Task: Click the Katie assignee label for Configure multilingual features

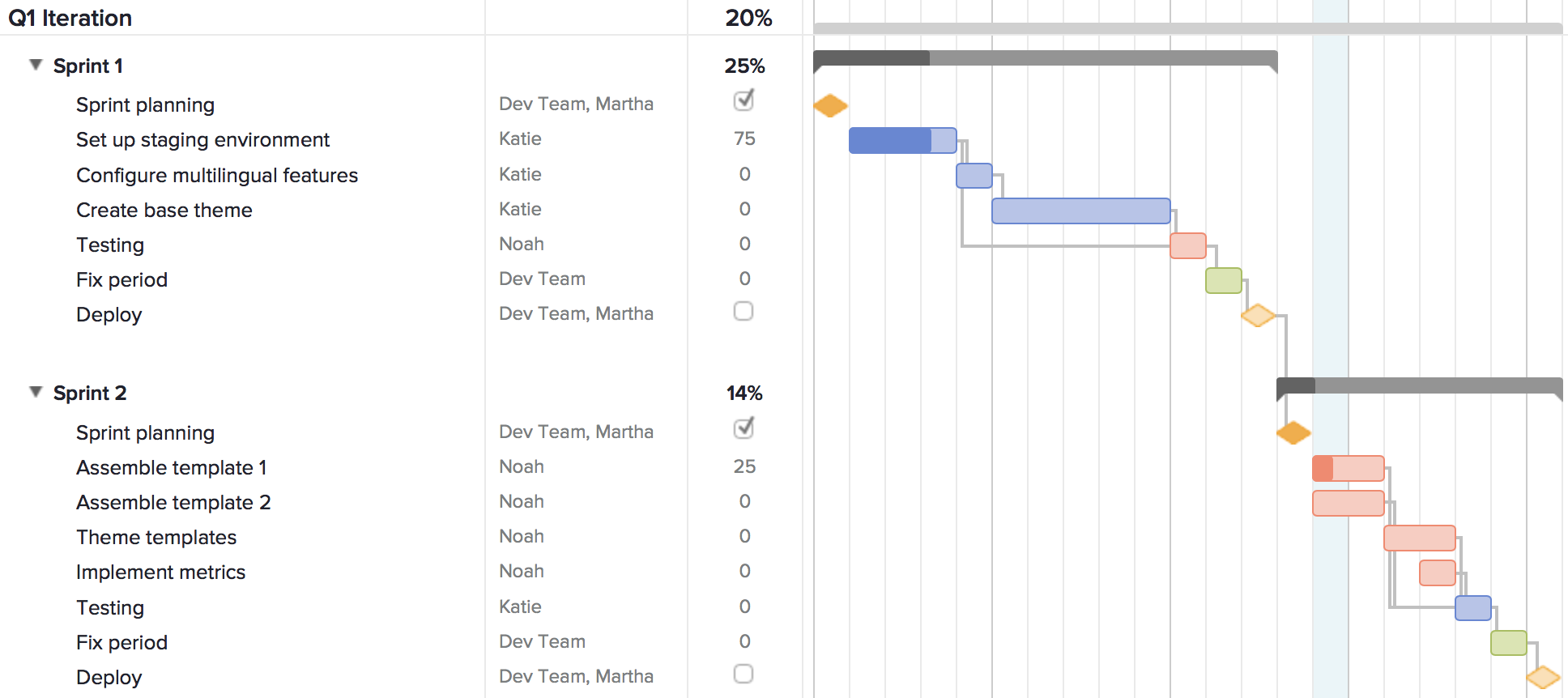Action: coord(519,174)
